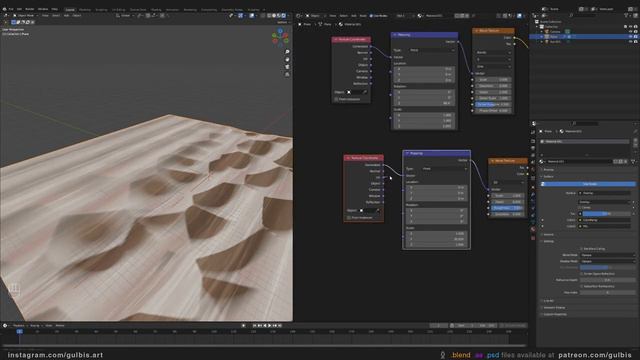Enable Screen Space Refraction checkbox
This screenshot has width=640, height=360.
coord(582,274)
